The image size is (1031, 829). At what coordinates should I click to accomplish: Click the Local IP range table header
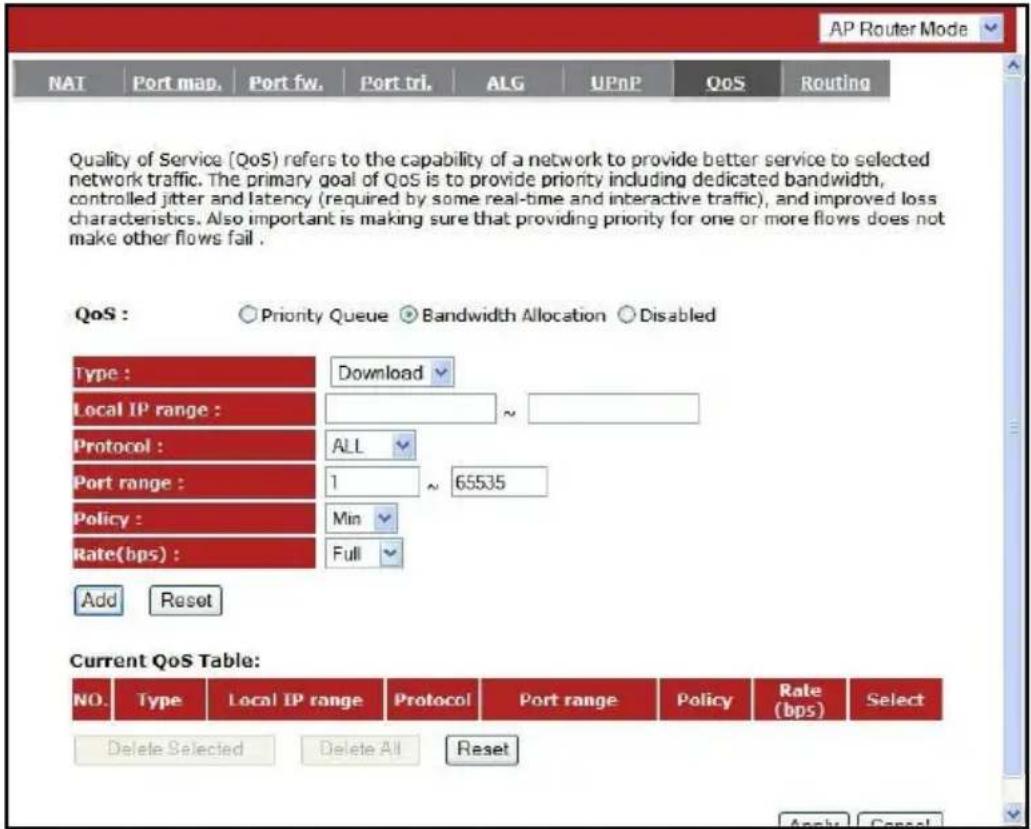click(295, 700)
